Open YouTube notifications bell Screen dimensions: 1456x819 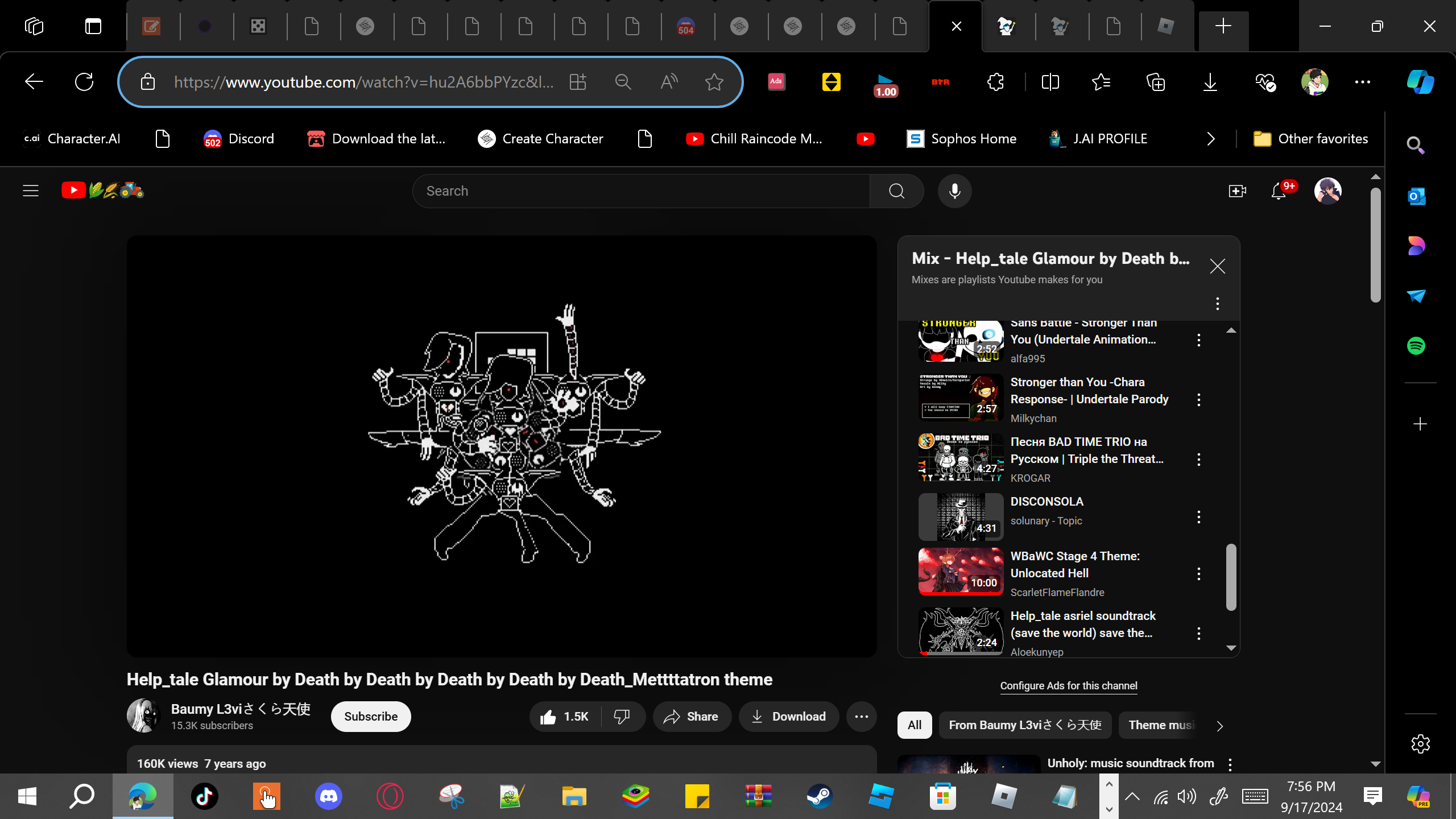click(1279, 191)
